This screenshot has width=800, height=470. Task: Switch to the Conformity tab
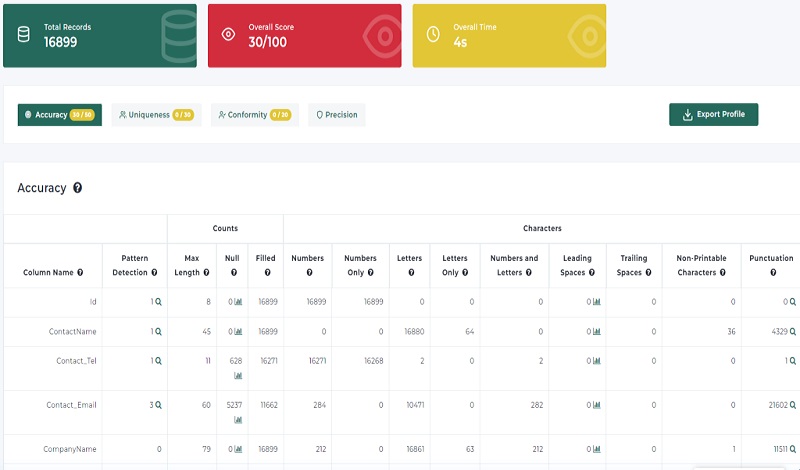point(255,115)
